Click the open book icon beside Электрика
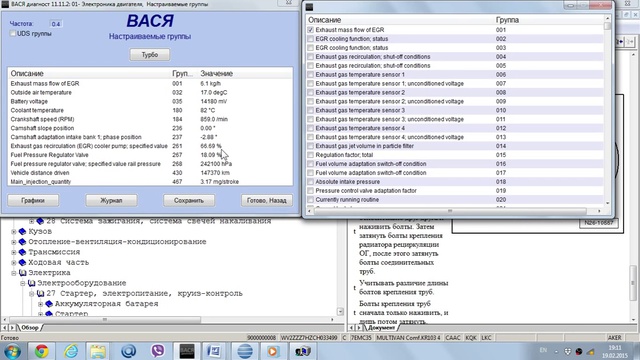 tap(22, 273)
